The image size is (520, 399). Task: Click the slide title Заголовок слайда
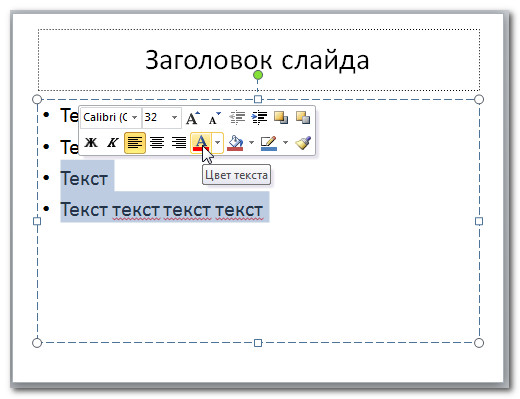(x=257, y=60)
